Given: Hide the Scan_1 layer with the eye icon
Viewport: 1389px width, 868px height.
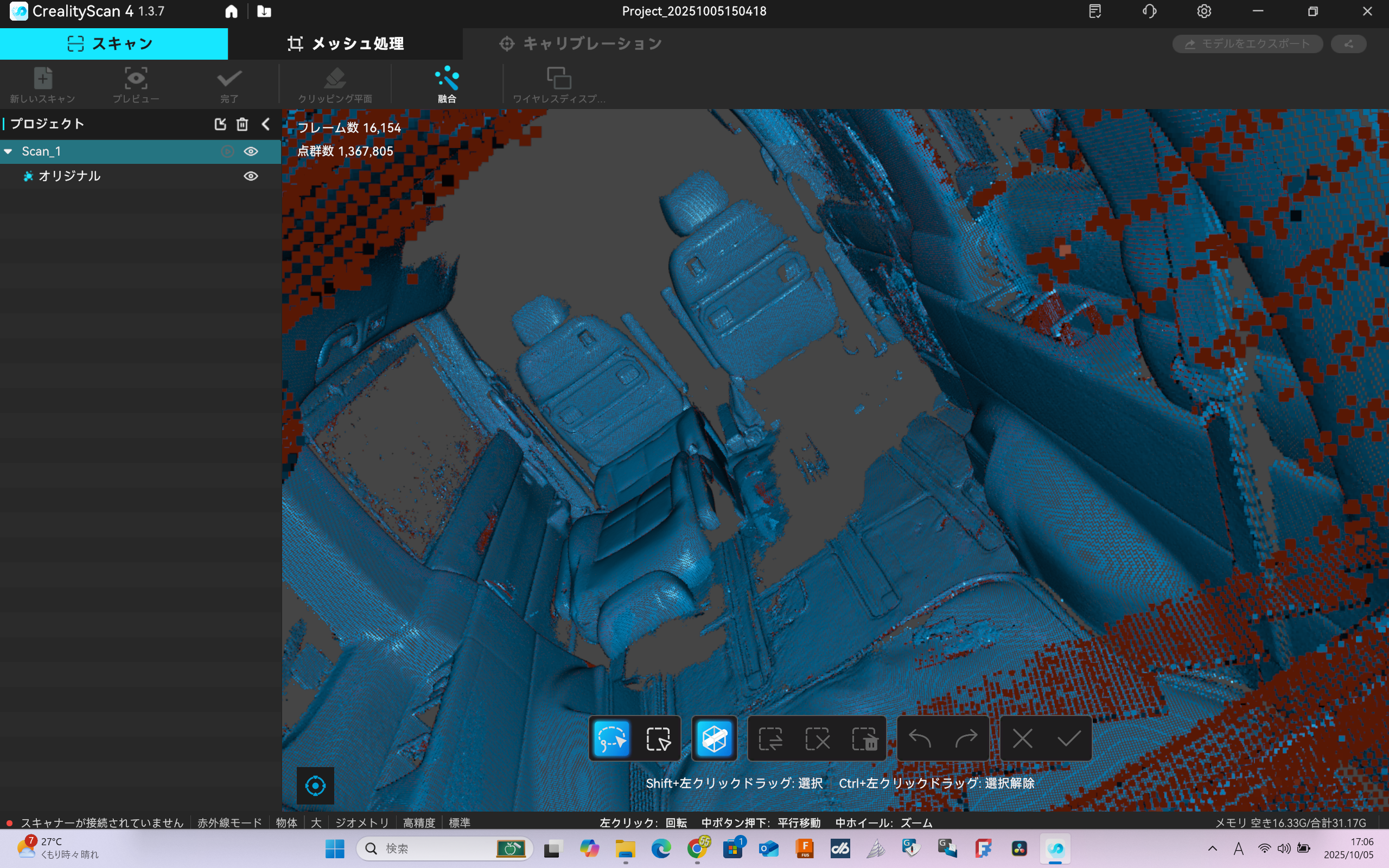Looking at the screenshot, I should pyautogui.click(x=251, y=151).
